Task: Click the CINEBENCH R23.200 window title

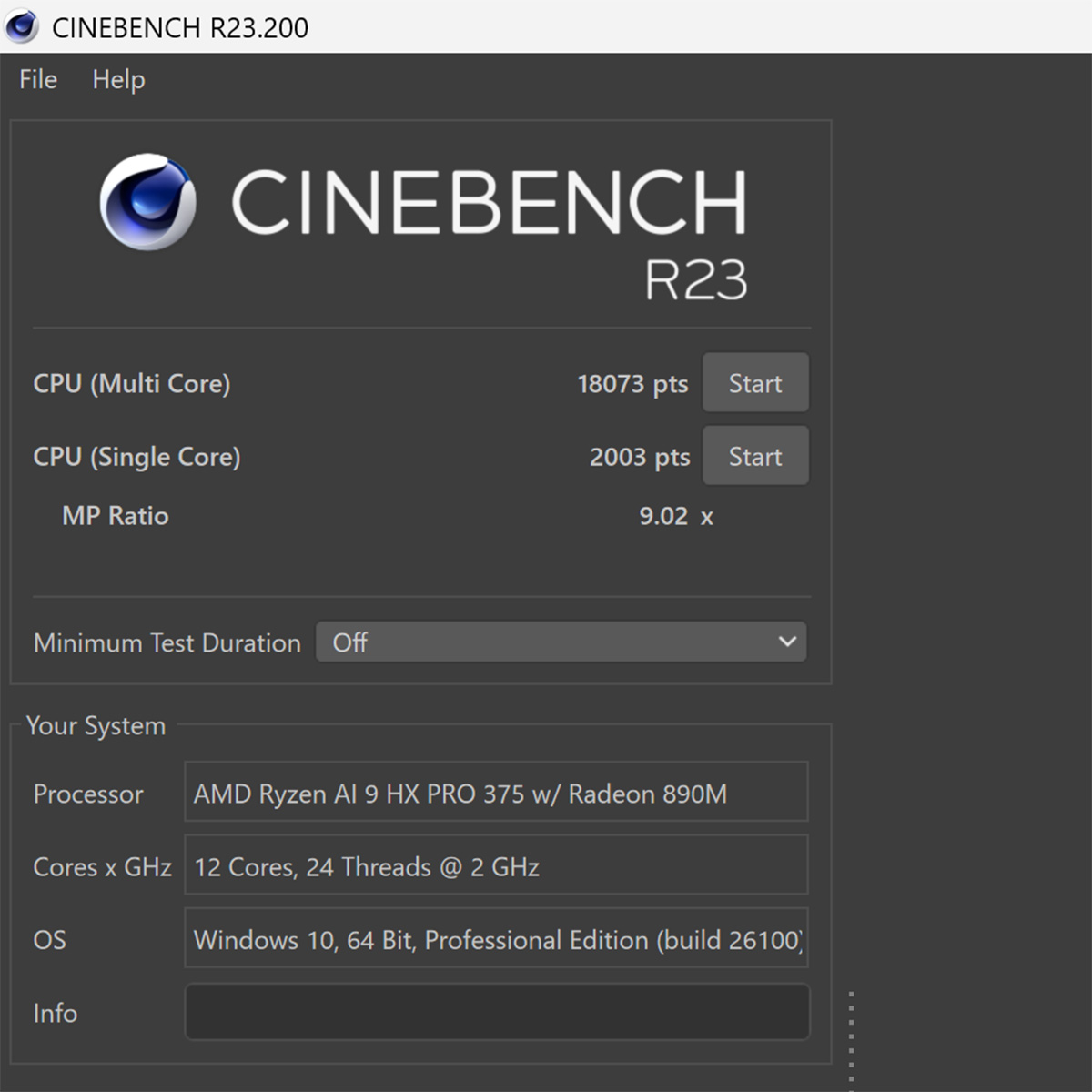Action: click(180, 27)
